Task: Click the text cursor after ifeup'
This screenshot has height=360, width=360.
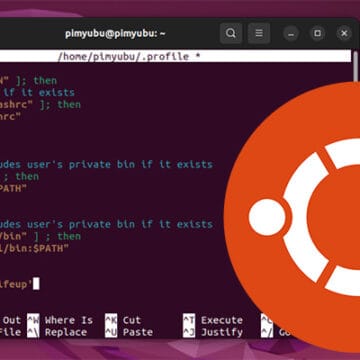Action: [x=36, y=284]
